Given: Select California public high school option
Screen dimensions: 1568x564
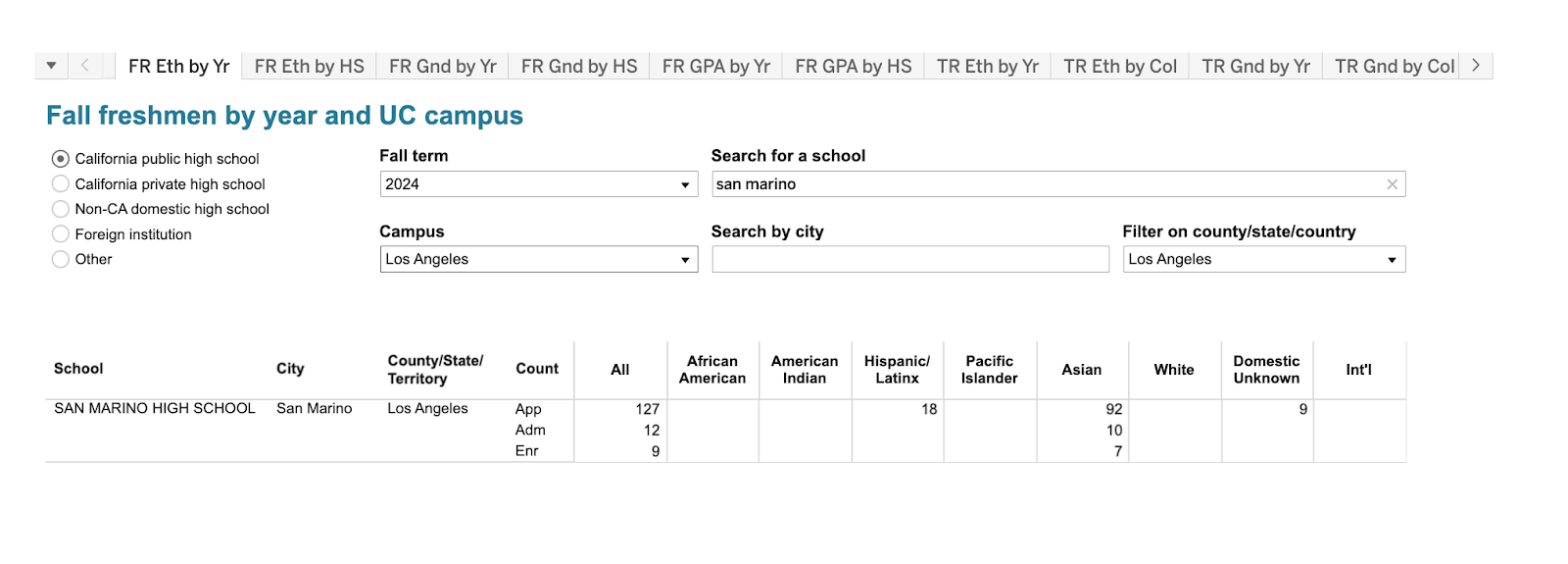Looking at the screenshot, I should pyautogui.click(x=61, y=159).
